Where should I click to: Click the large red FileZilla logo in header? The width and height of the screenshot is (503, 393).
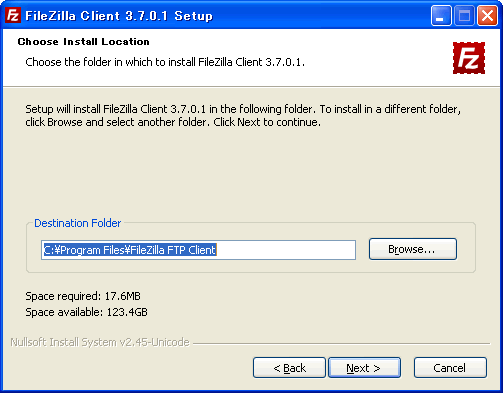(x=469, y=58)
